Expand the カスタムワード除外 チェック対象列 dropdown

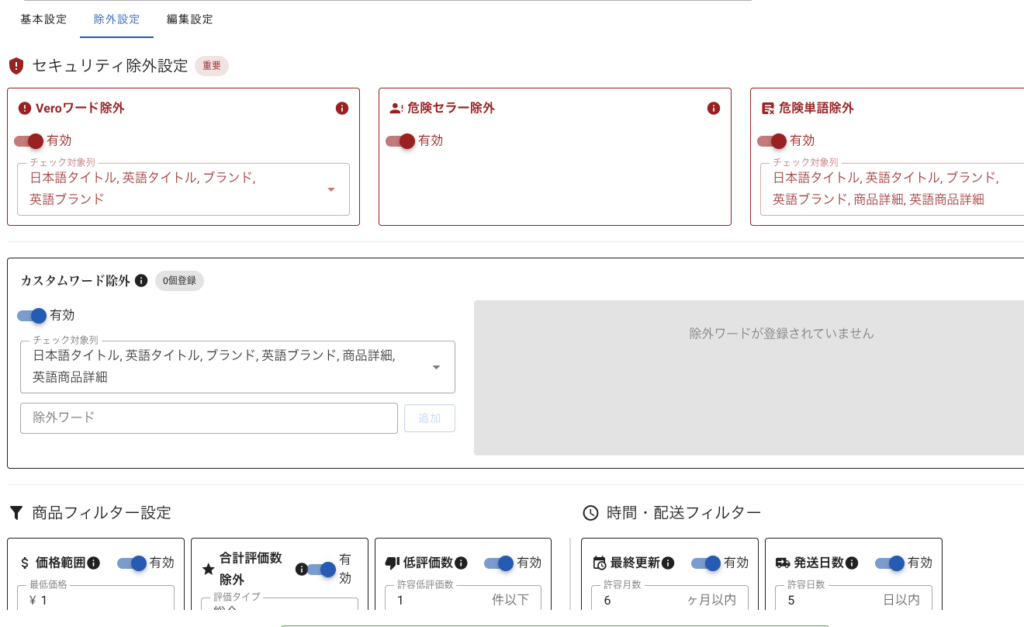(436, 367)
